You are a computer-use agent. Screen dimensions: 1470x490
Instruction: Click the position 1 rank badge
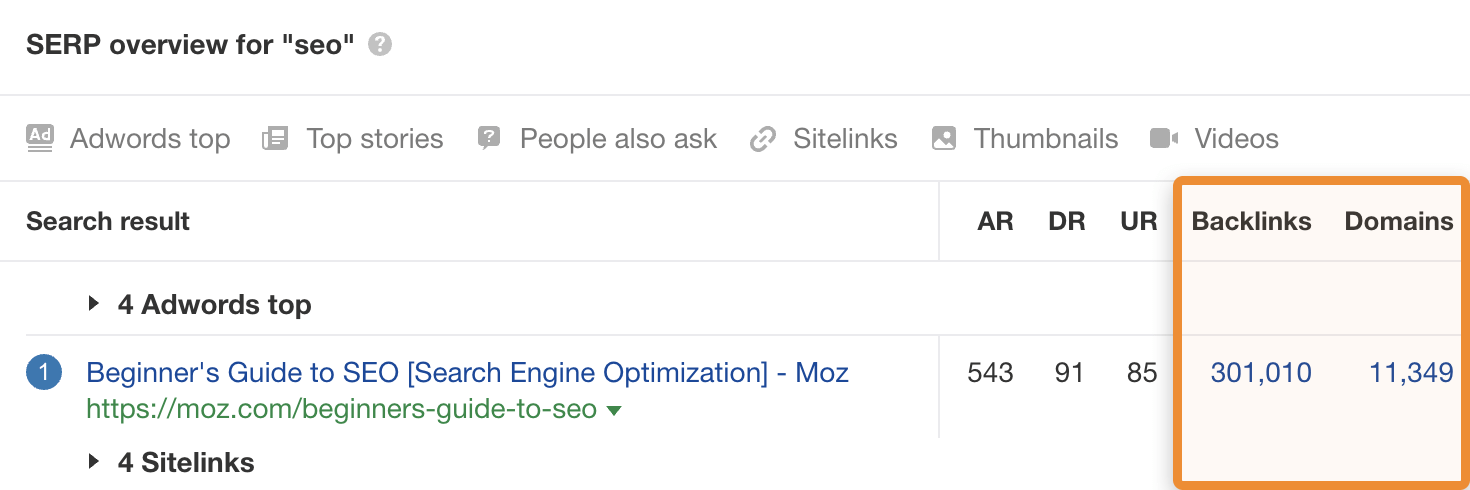44,374
